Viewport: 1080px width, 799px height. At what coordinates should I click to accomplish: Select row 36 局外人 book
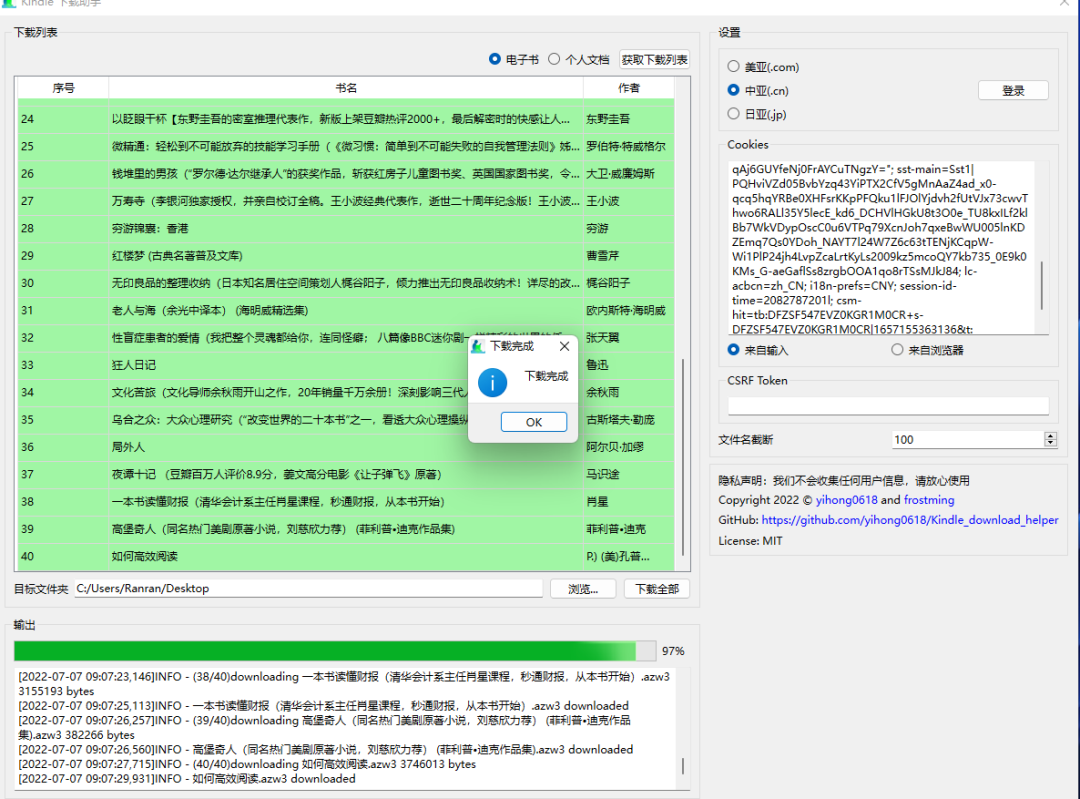point(346,447)
